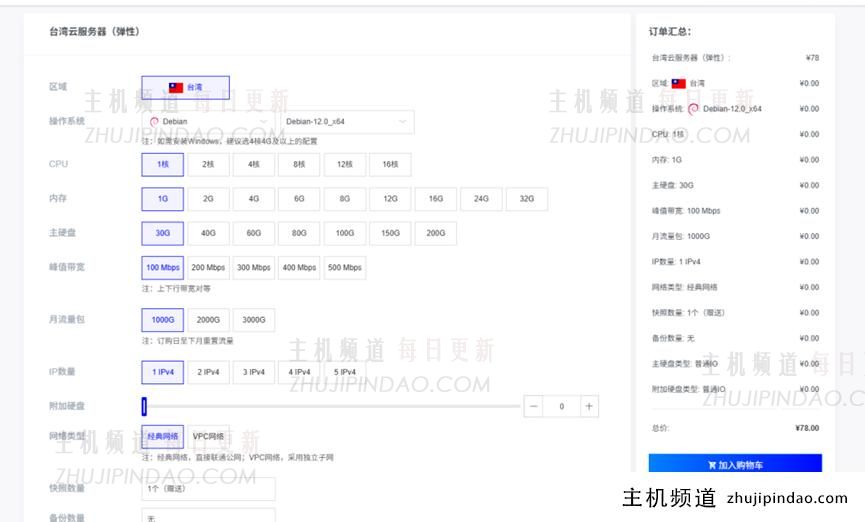Click the additional disk slider handle
The image size is (865, 522).
click(144, 406)
